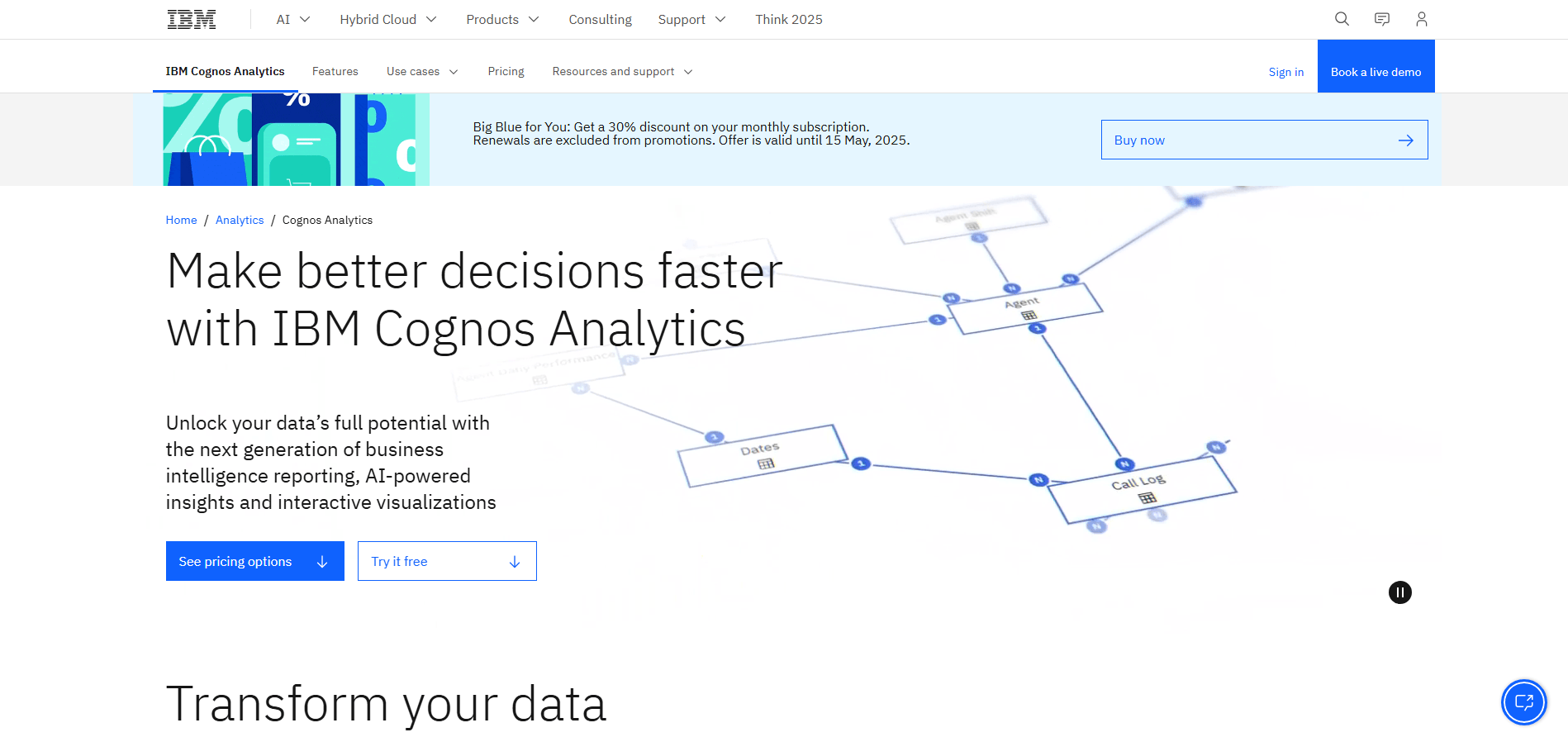Click Sign in
The image size is (1568, 737).
coord(1285,72)
